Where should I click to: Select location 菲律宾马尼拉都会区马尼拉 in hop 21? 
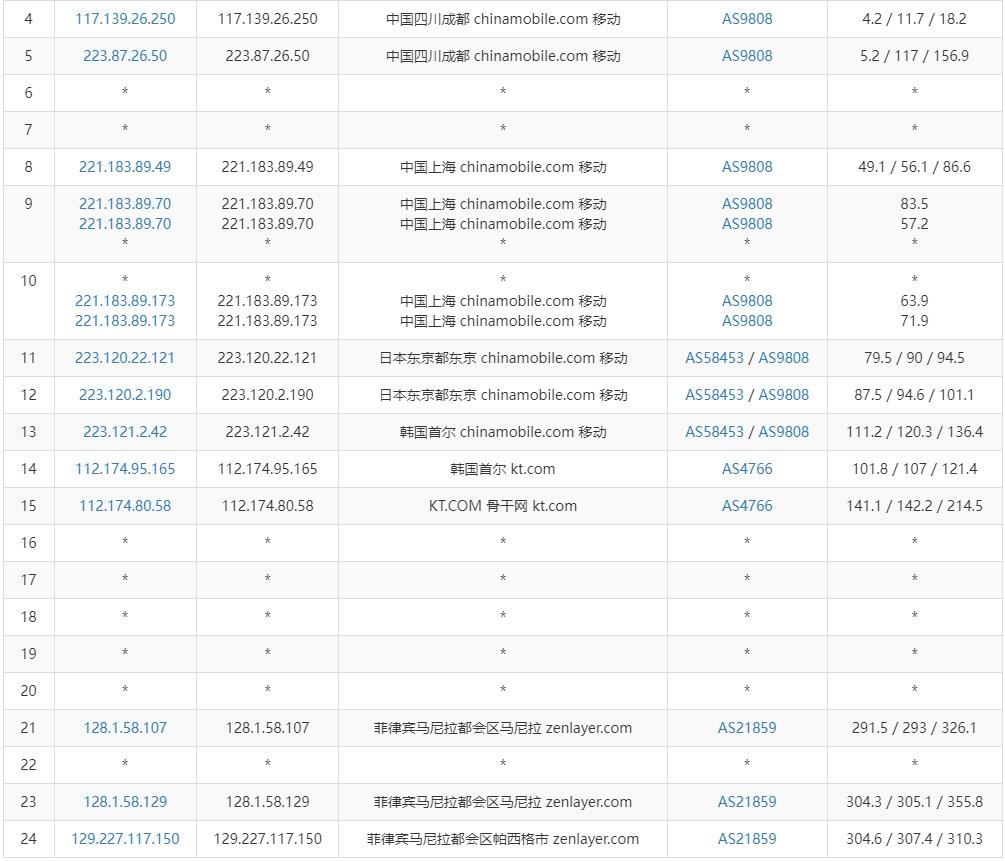tap(458, 728)
